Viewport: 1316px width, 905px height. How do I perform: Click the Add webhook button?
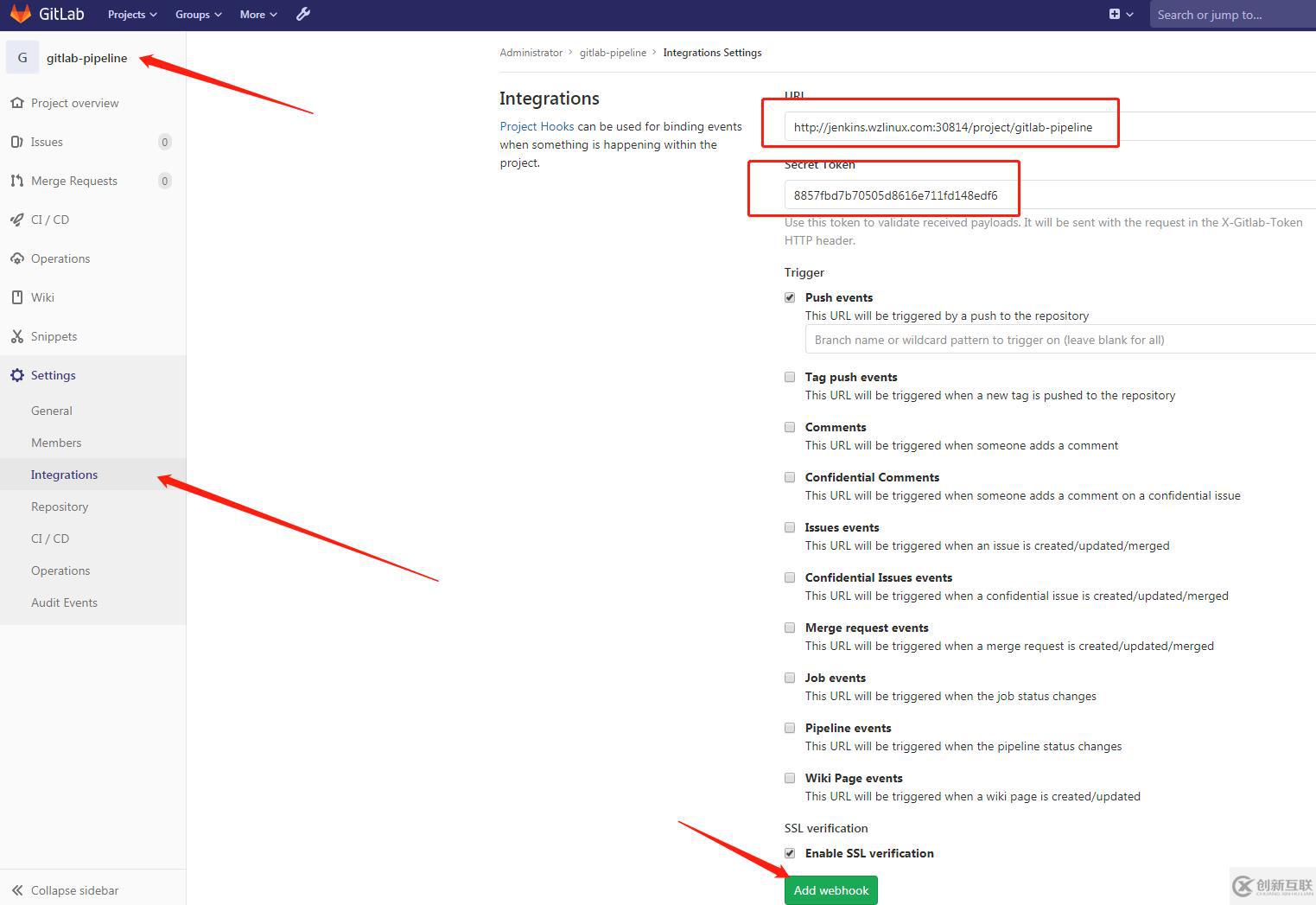coord(831,890)
